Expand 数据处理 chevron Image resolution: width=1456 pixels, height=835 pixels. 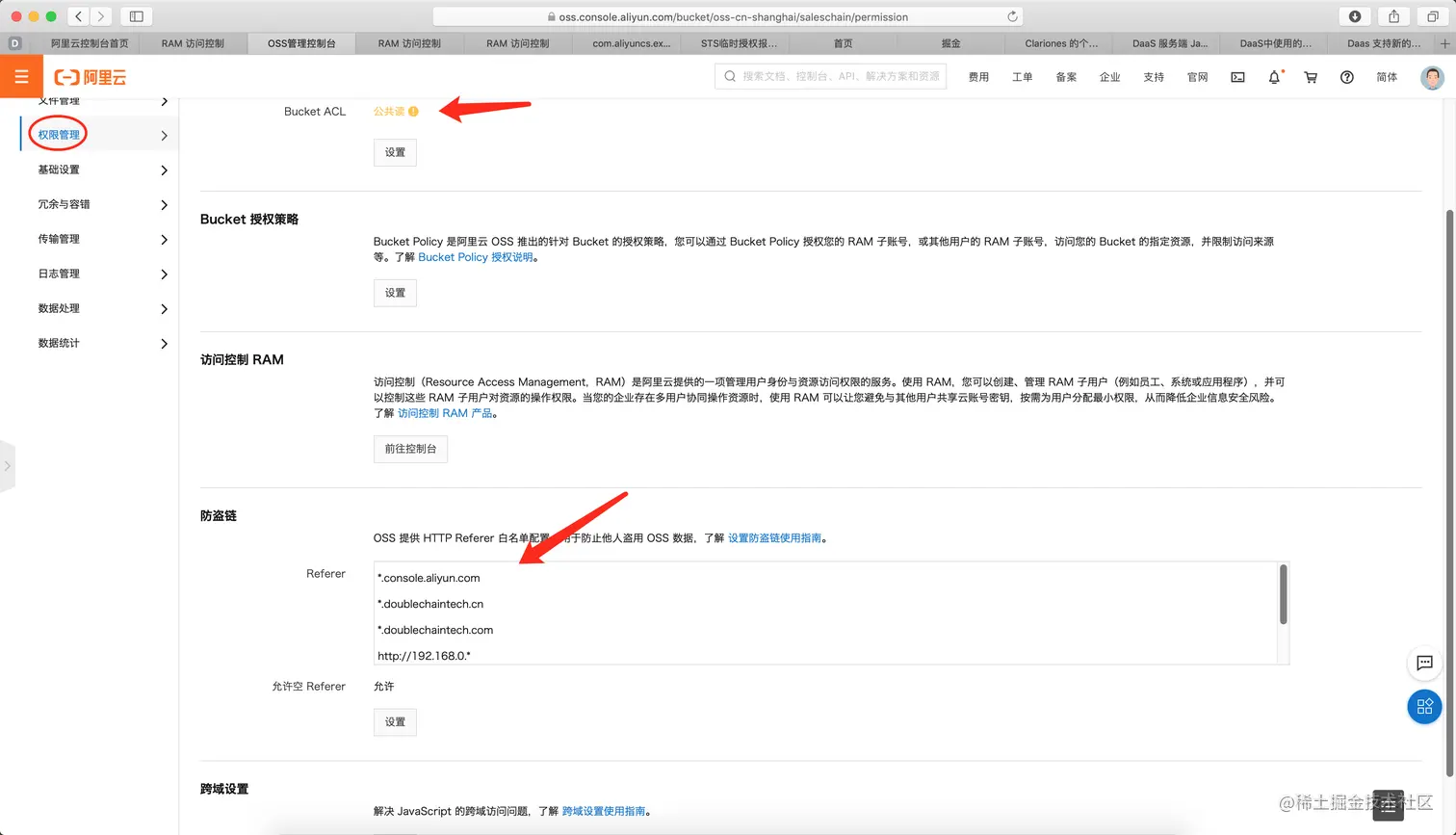tap(164, 309)
